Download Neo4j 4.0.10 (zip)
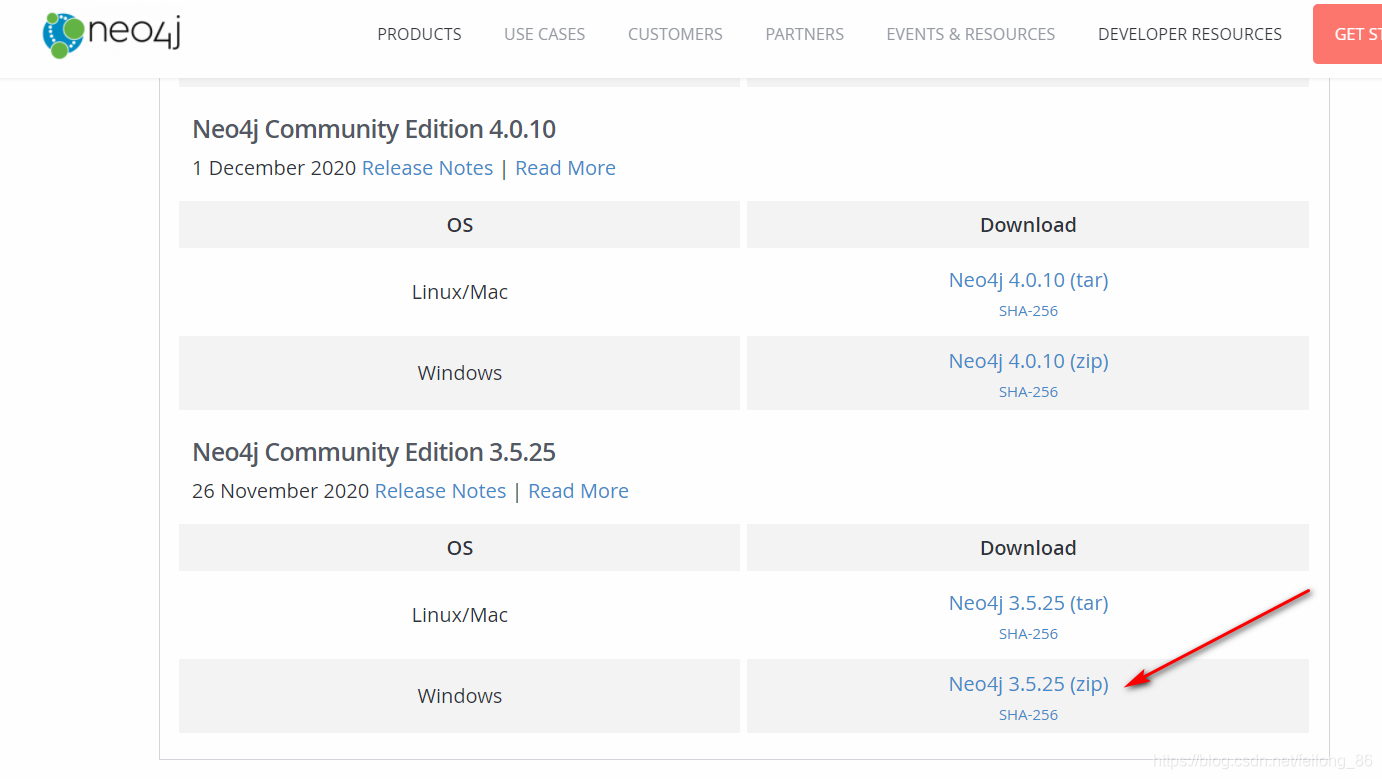Screen dimensions: 1382x779 (x=1028, y=361)
